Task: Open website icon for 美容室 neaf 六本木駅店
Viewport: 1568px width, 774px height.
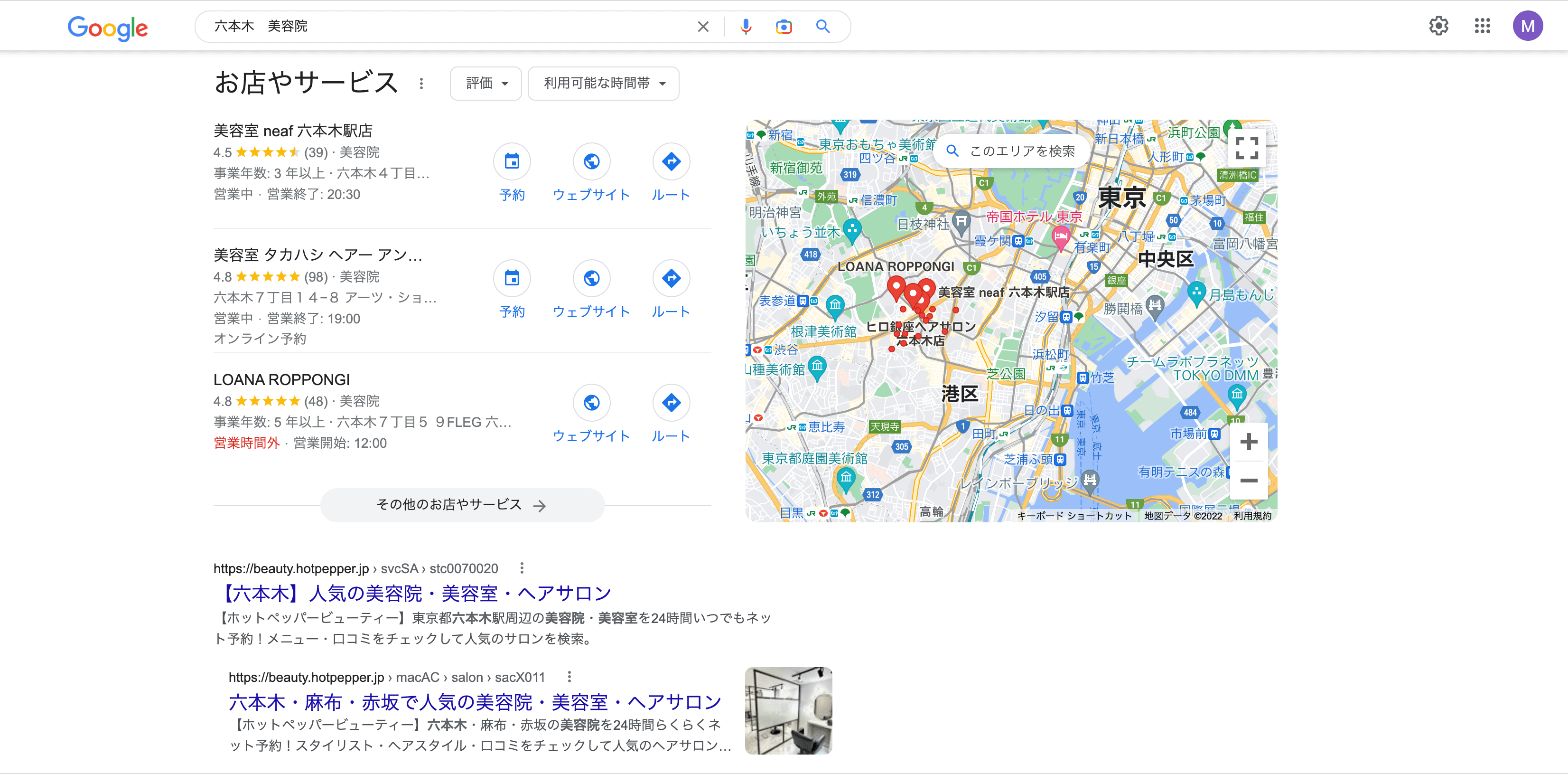Action: [x=592, y=161]
